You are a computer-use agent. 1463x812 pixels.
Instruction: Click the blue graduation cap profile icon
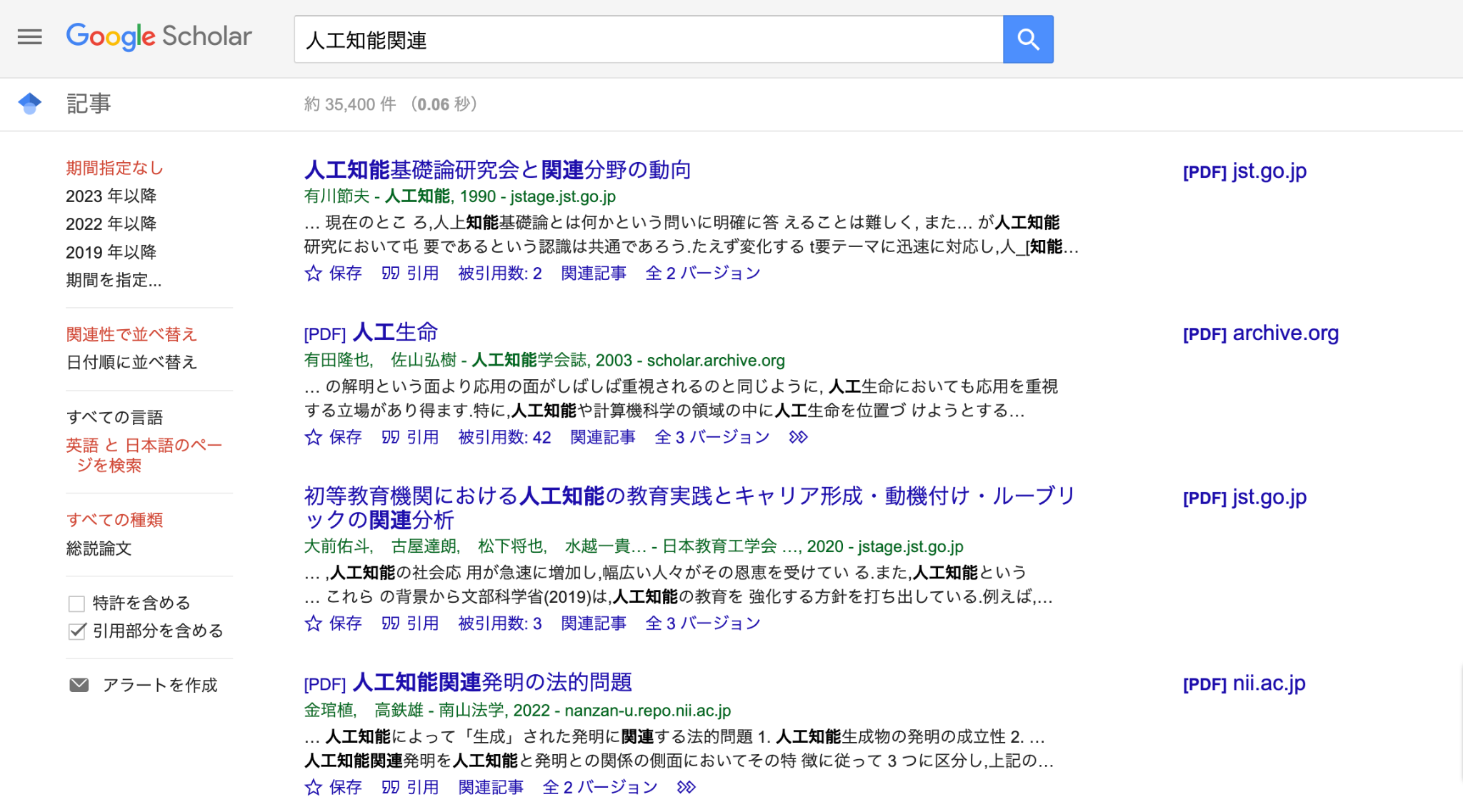click(29, 104)
